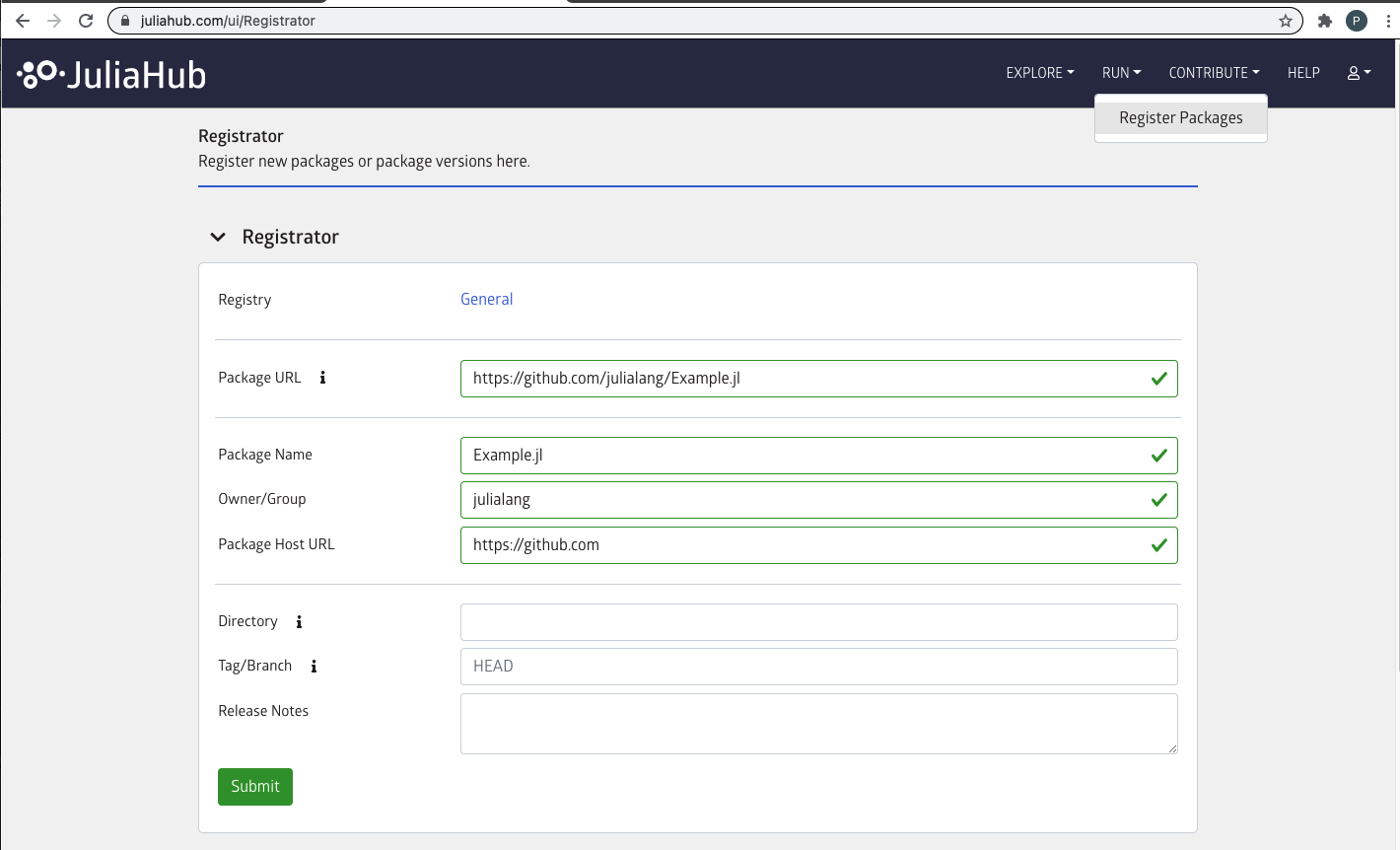1400x850 pixels.
Task: Click the 'Registry' label
Action: (245, 300)
